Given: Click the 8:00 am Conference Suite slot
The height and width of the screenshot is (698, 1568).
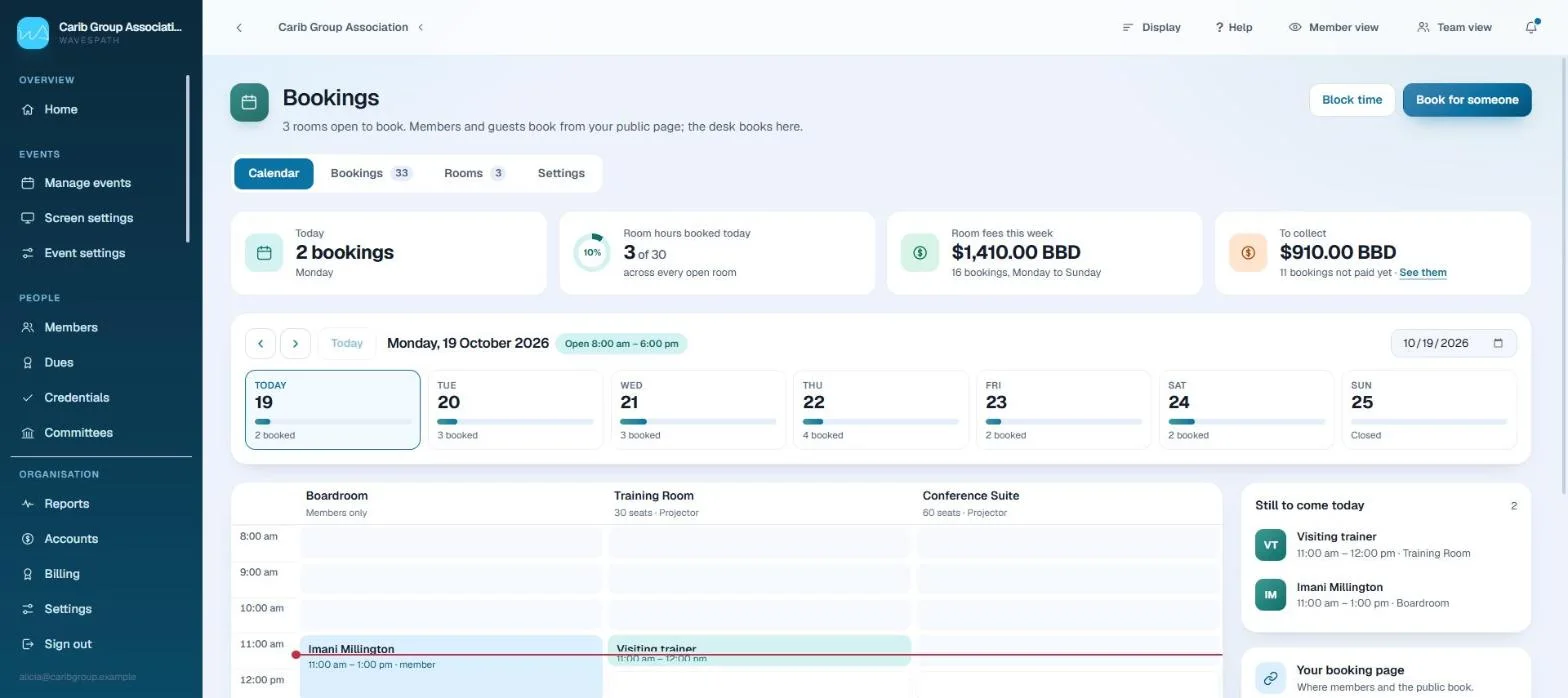Looking at the screenshot, I should coord(1067,543).
